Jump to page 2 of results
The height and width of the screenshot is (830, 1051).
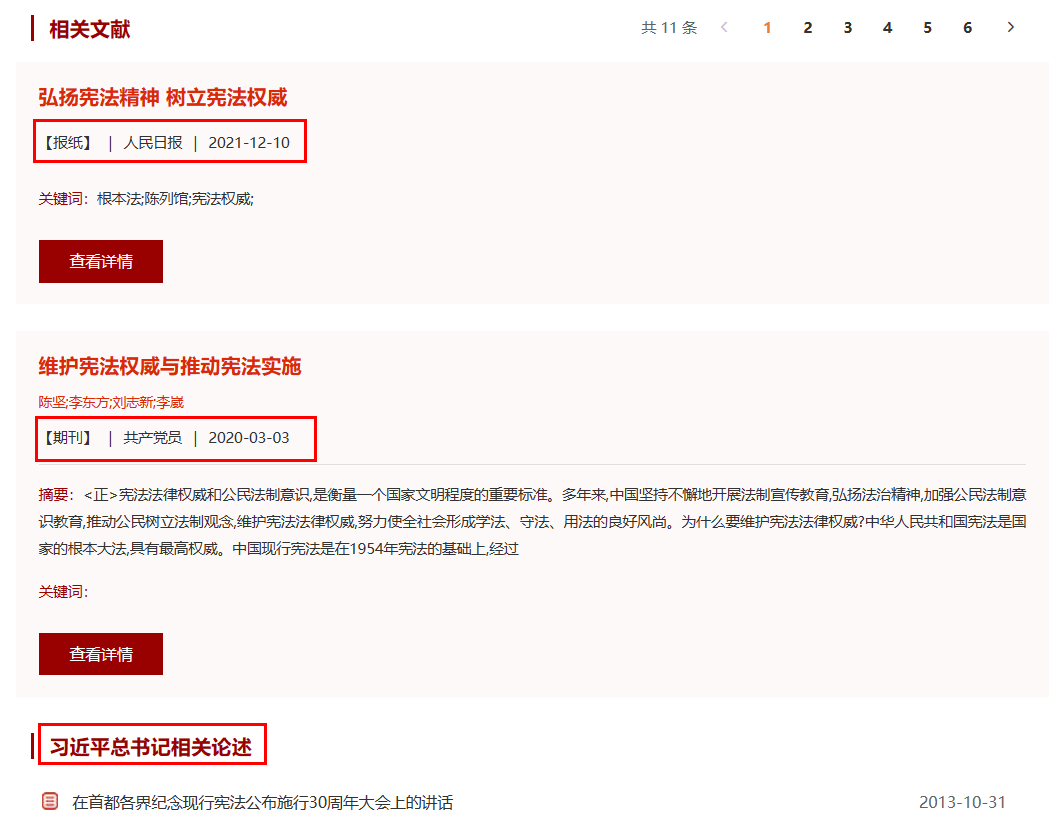pos(807,27)
